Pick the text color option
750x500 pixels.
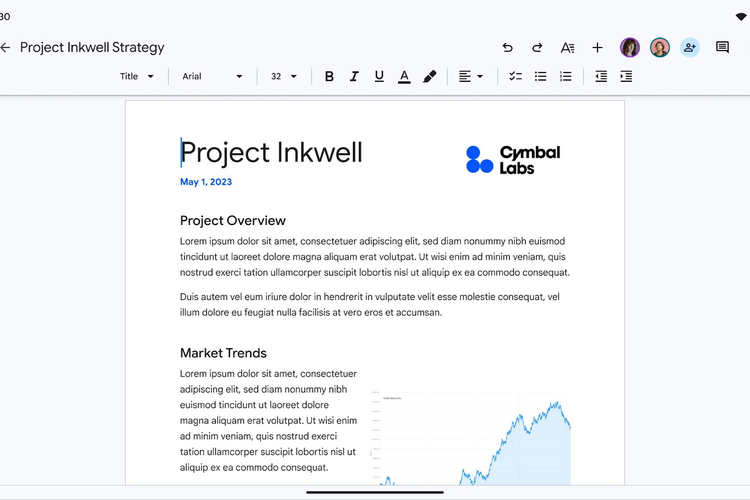coord(404,76)
